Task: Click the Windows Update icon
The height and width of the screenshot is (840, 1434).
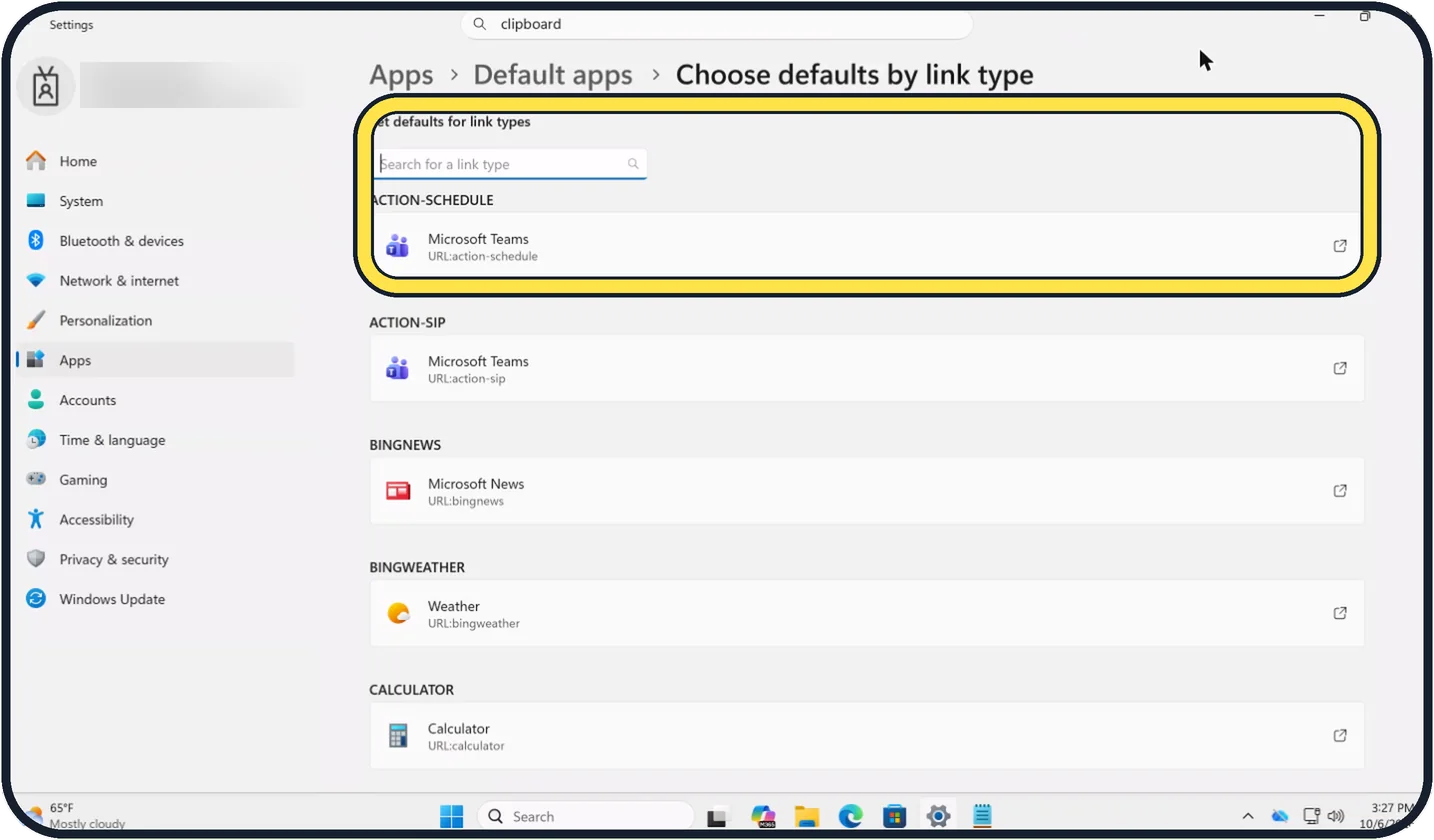Action: point(36,599)
